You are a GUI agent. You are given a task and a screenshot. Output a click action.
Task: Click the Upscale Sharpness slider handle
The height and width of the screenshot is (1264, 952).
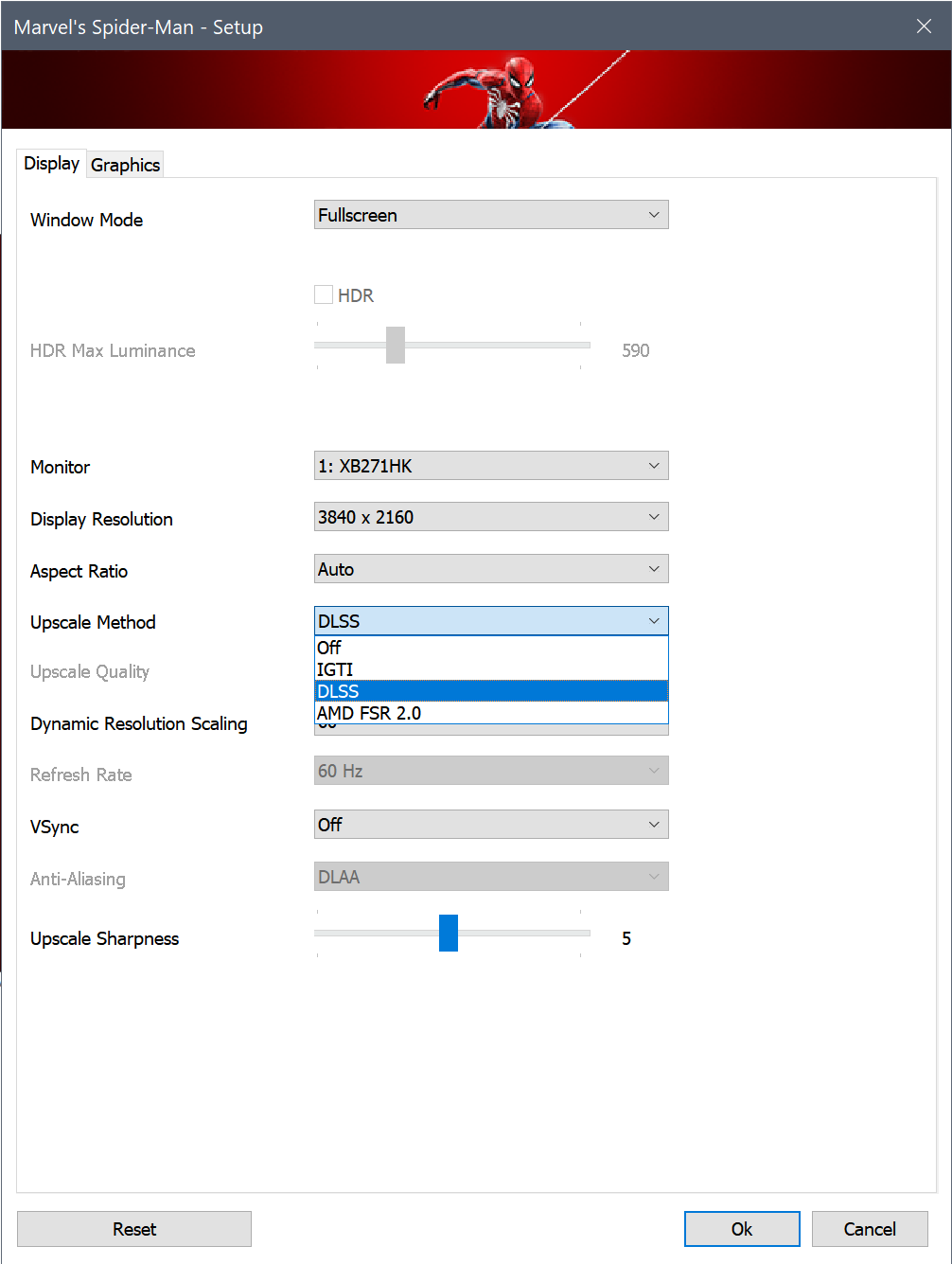click(x=449, y=933)
